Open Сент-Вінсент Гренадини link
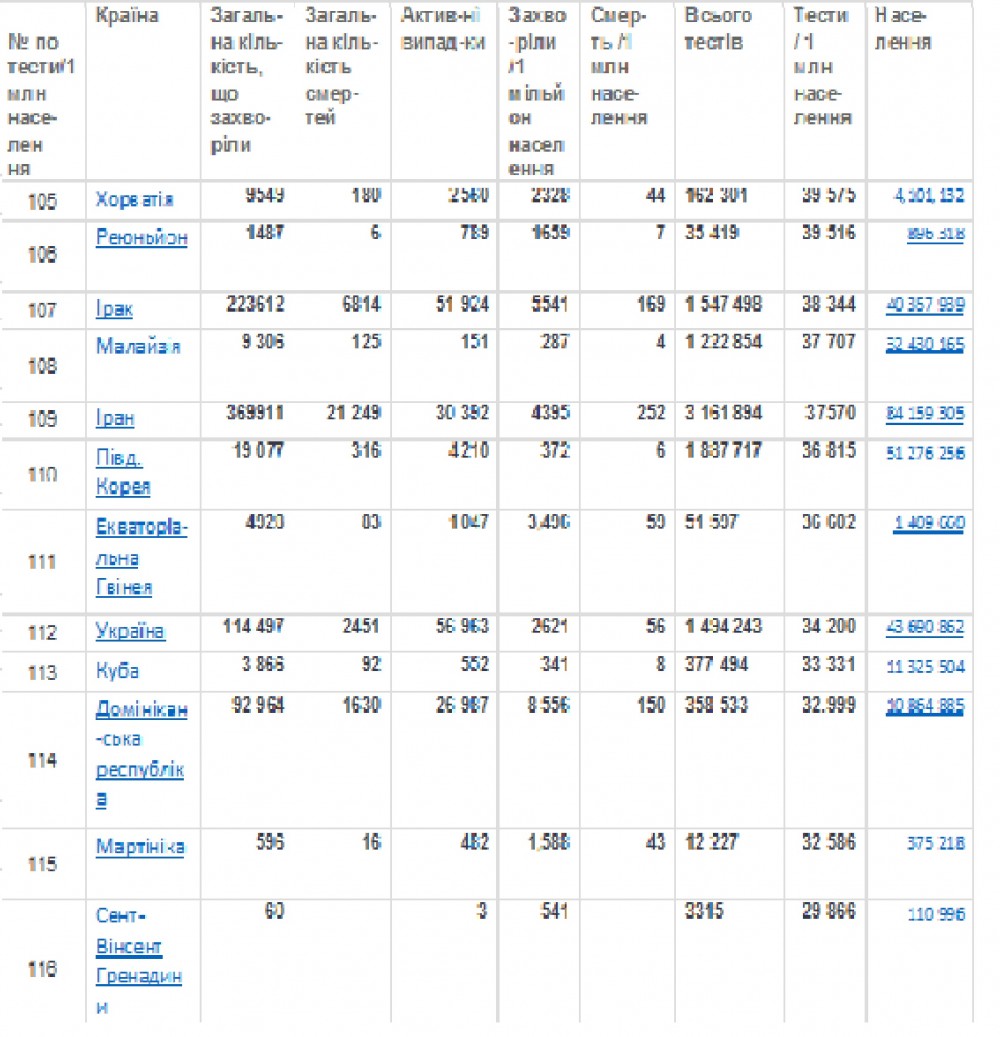Viewport: 1000px width, 1037px height. click(x=139, y=961)
